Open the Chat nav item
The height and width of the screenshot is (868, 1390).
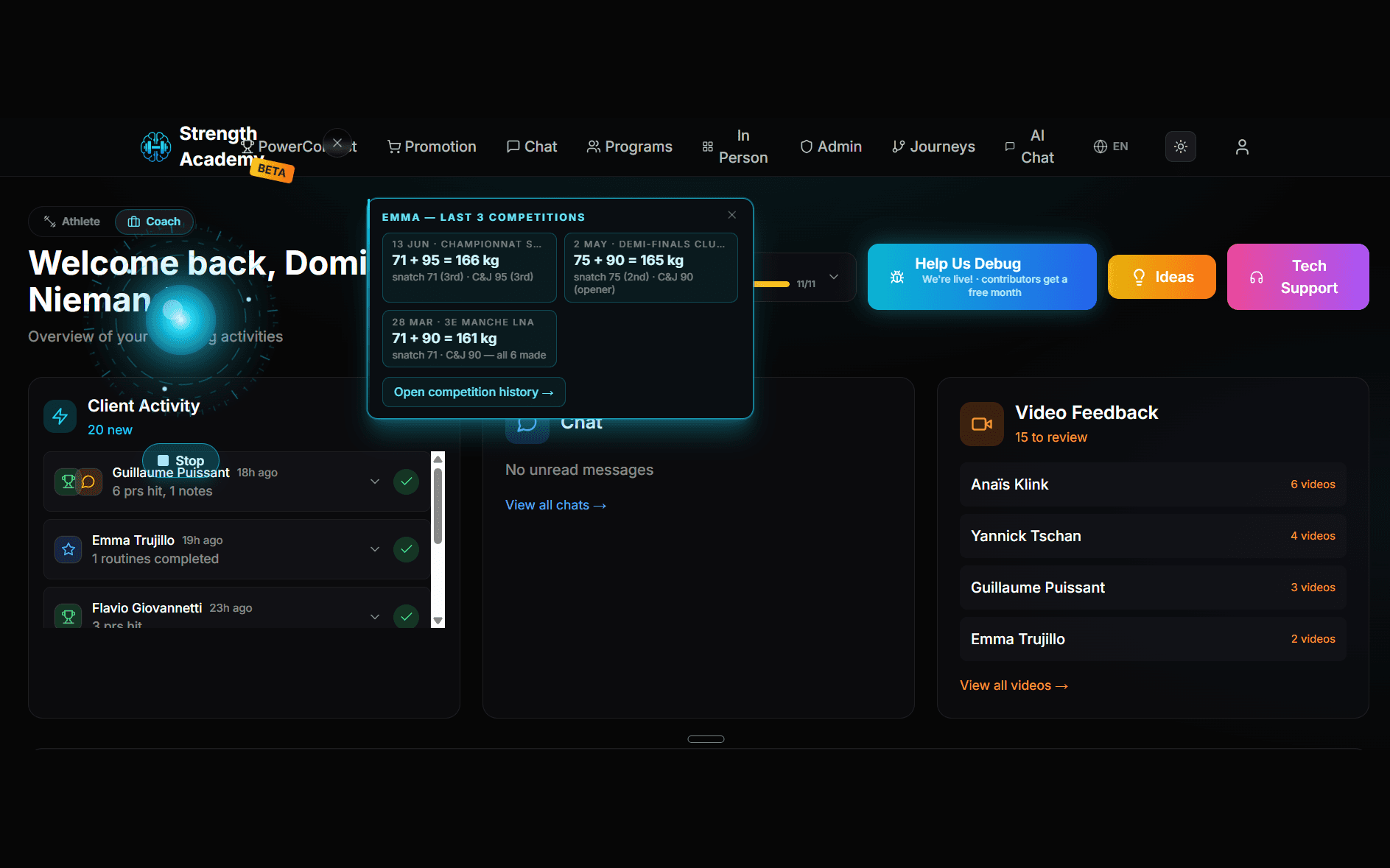point(532,147)
